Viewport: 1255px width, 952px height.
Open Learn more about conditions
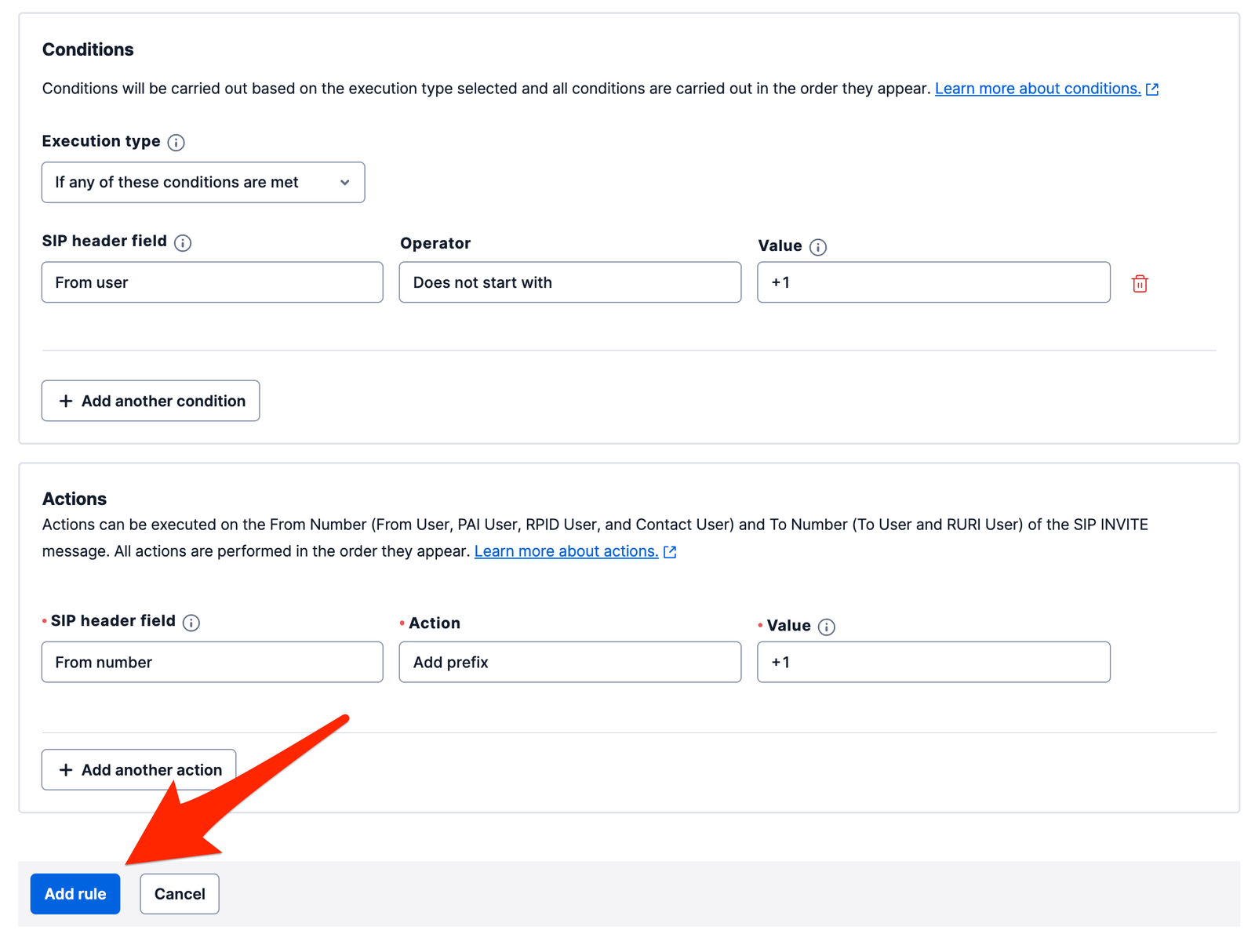(x=1038, y=89)
